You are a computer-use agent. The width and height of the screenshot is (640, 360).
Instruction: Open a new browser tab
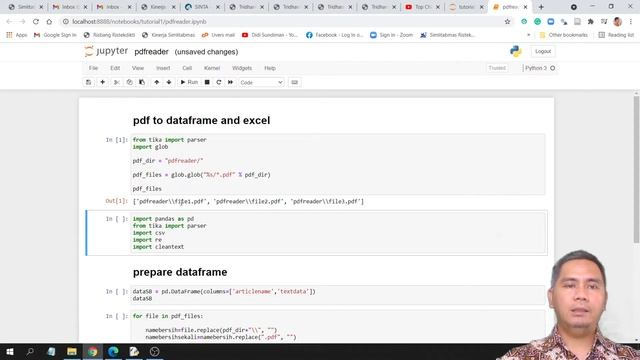coord(541,7)
